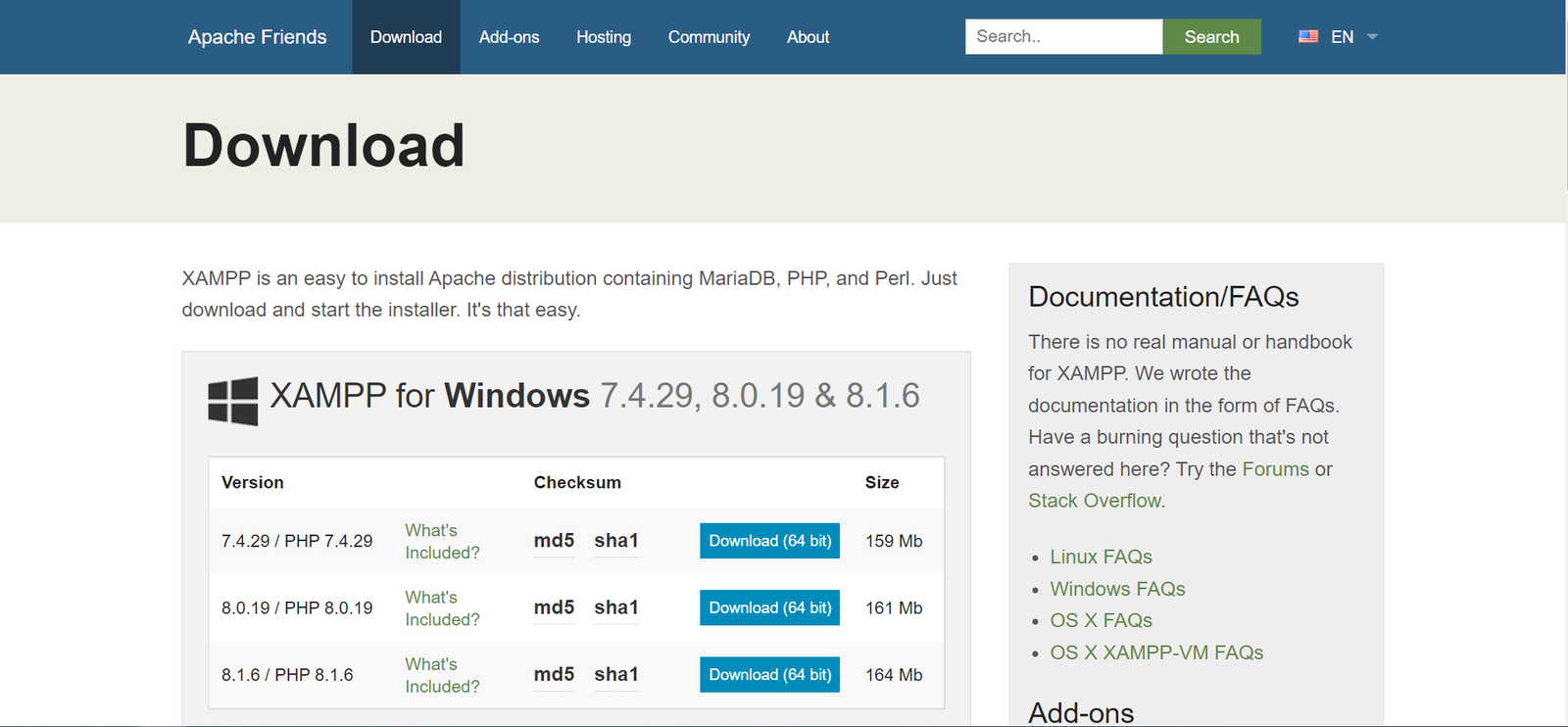1568x727 pixels.
Task: Show sha1 checksum for 8.1.6
Action: coord(616,674)
